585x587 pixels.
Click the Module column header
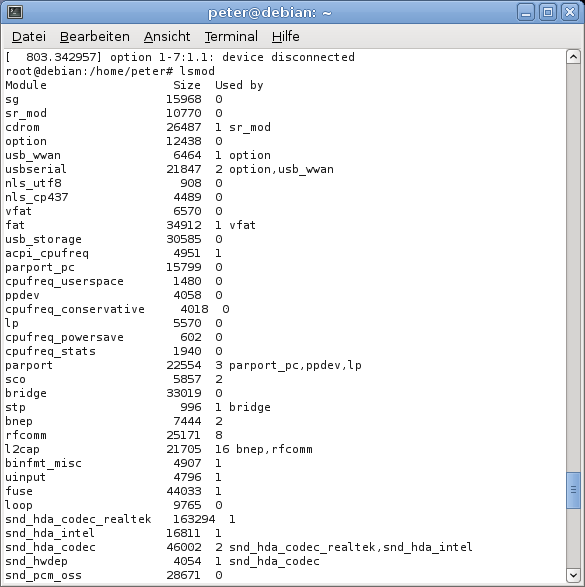pyautogui.click(x=26, y=85)
